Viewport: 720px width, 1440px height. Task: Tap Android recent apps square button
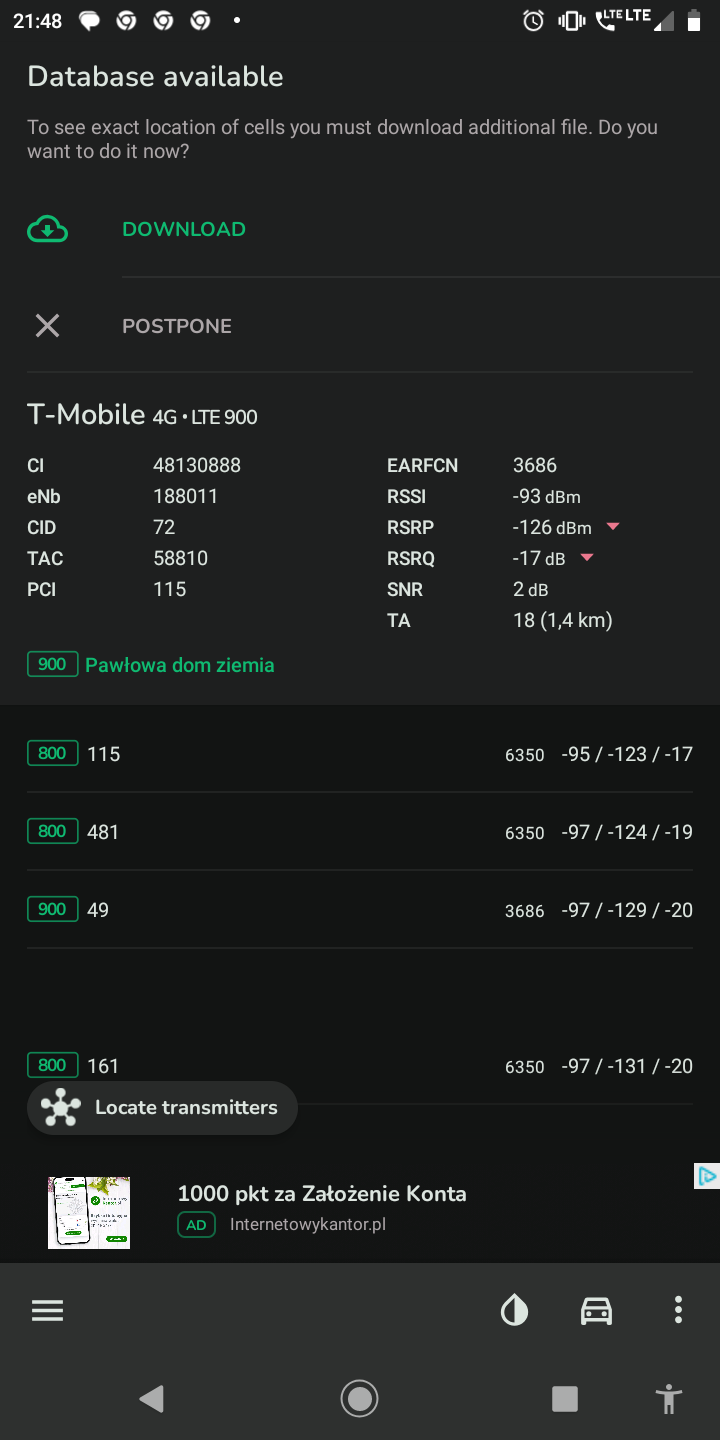pyautogui.click(x=565, y=1399)
